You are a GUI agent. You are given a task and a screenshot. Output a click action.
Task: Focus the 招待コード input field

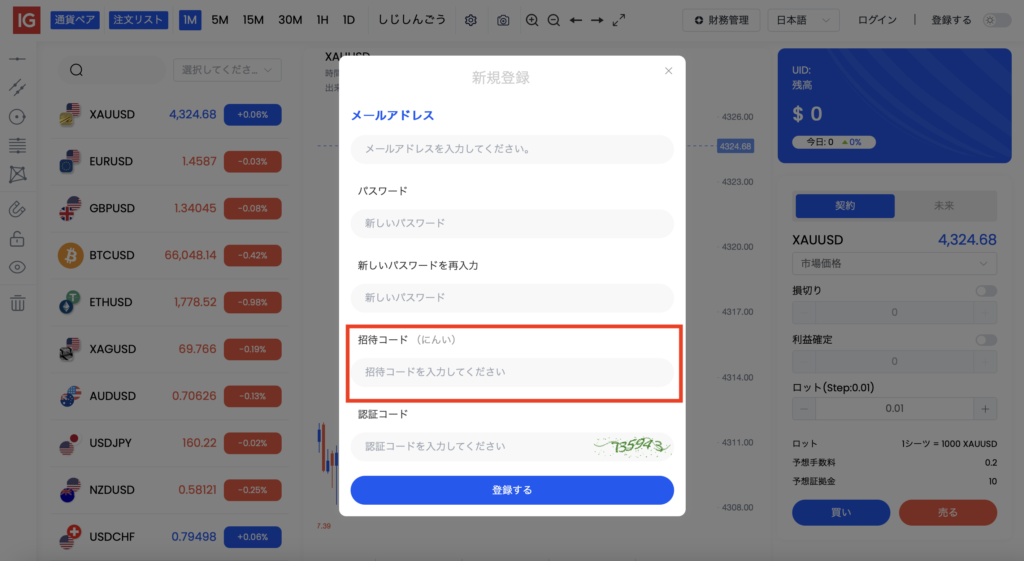point(512,372)
